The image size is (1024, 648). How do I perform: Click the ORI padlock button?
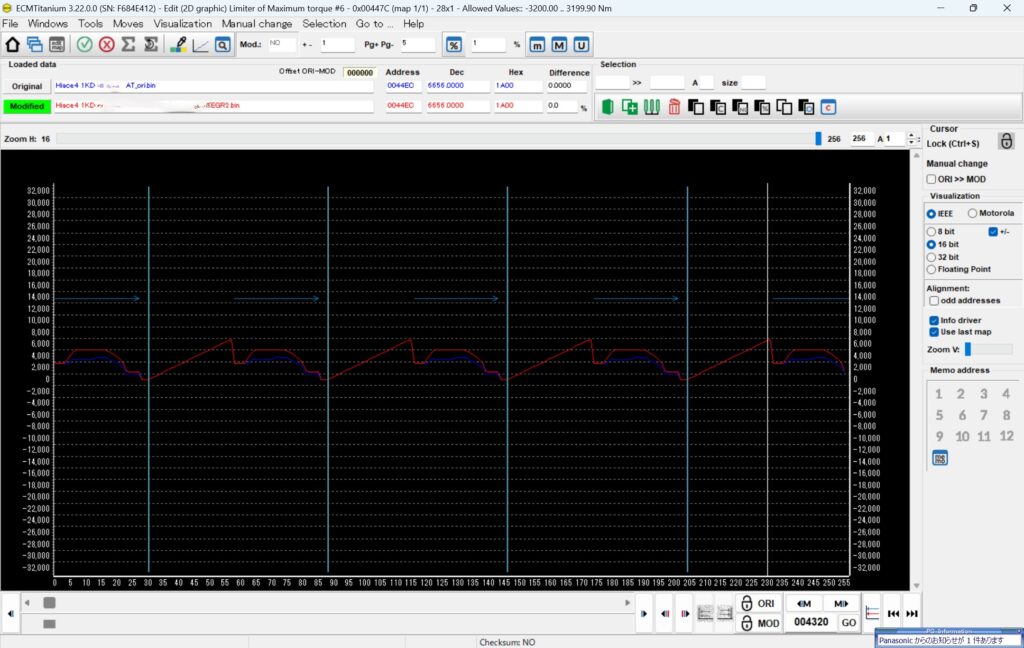(758, 603)
